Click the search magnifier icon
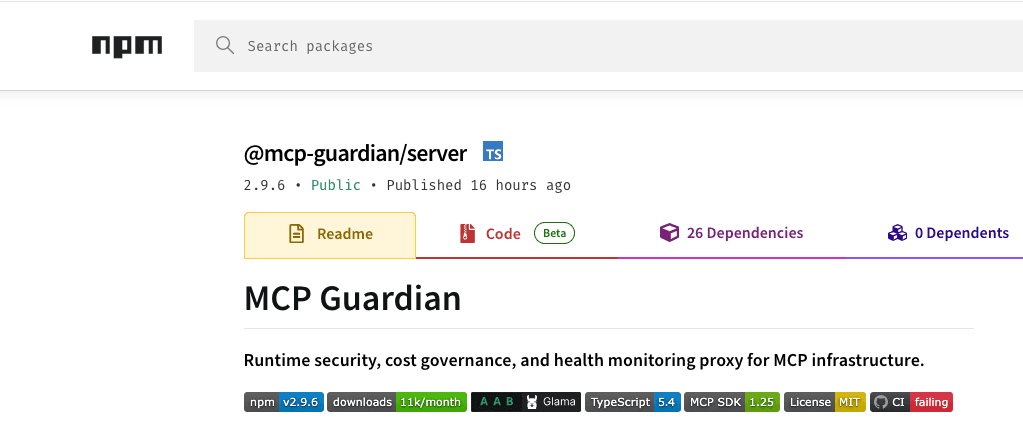Screen dimensions: 1023x437 coord(224,46)
